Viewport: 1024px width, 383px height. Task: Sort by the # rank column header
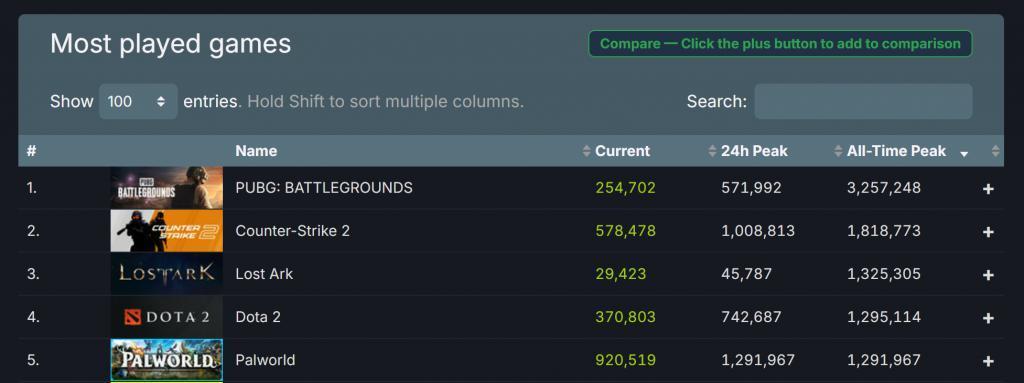click(31, 151)
